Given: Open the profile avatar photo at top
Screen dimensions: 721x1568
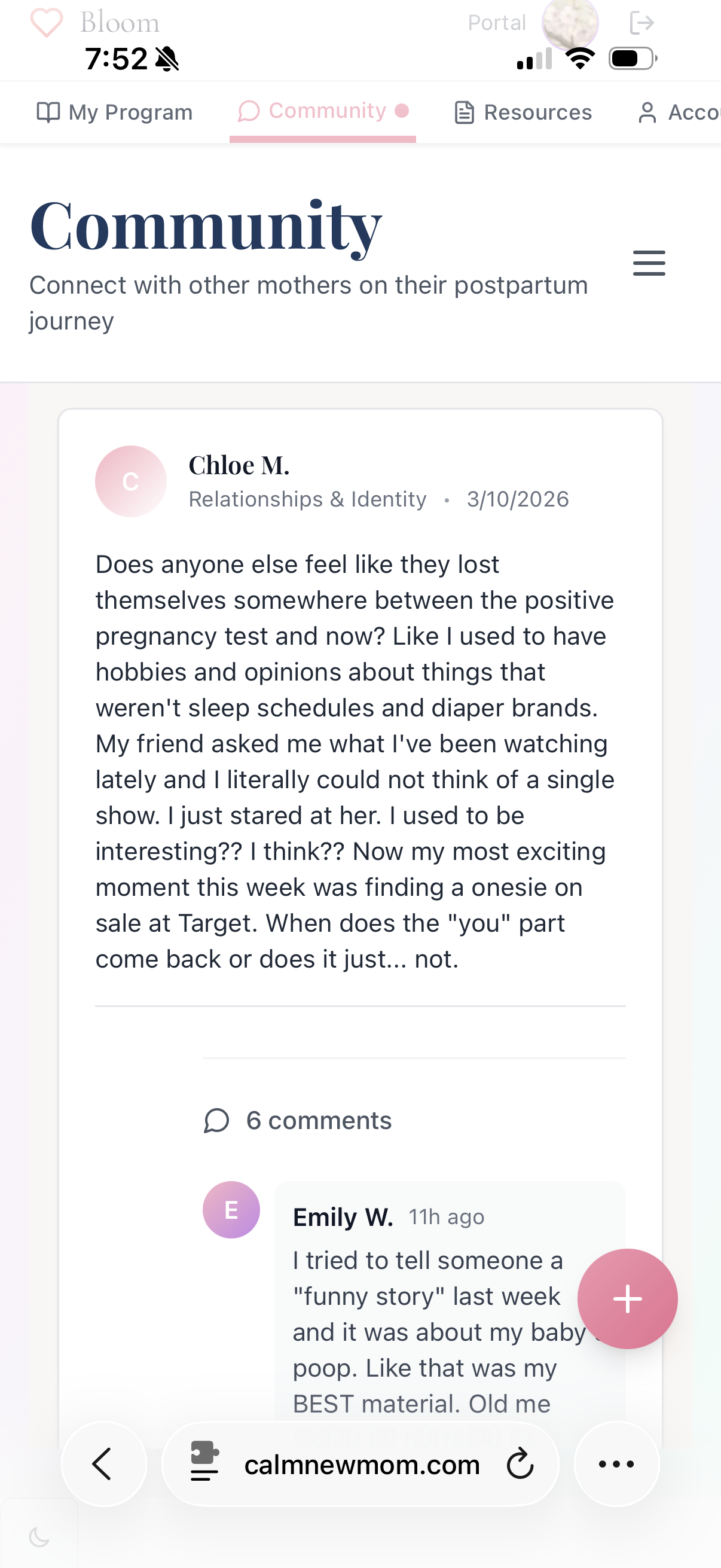Looking at the screenshot, I should pyautogui.click(x=570, y=23).
